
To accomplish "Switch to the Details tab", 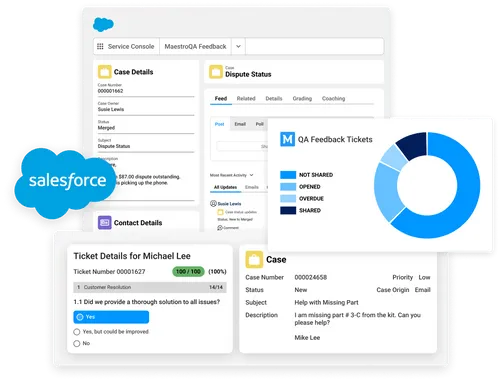I will tap(274, 98).
